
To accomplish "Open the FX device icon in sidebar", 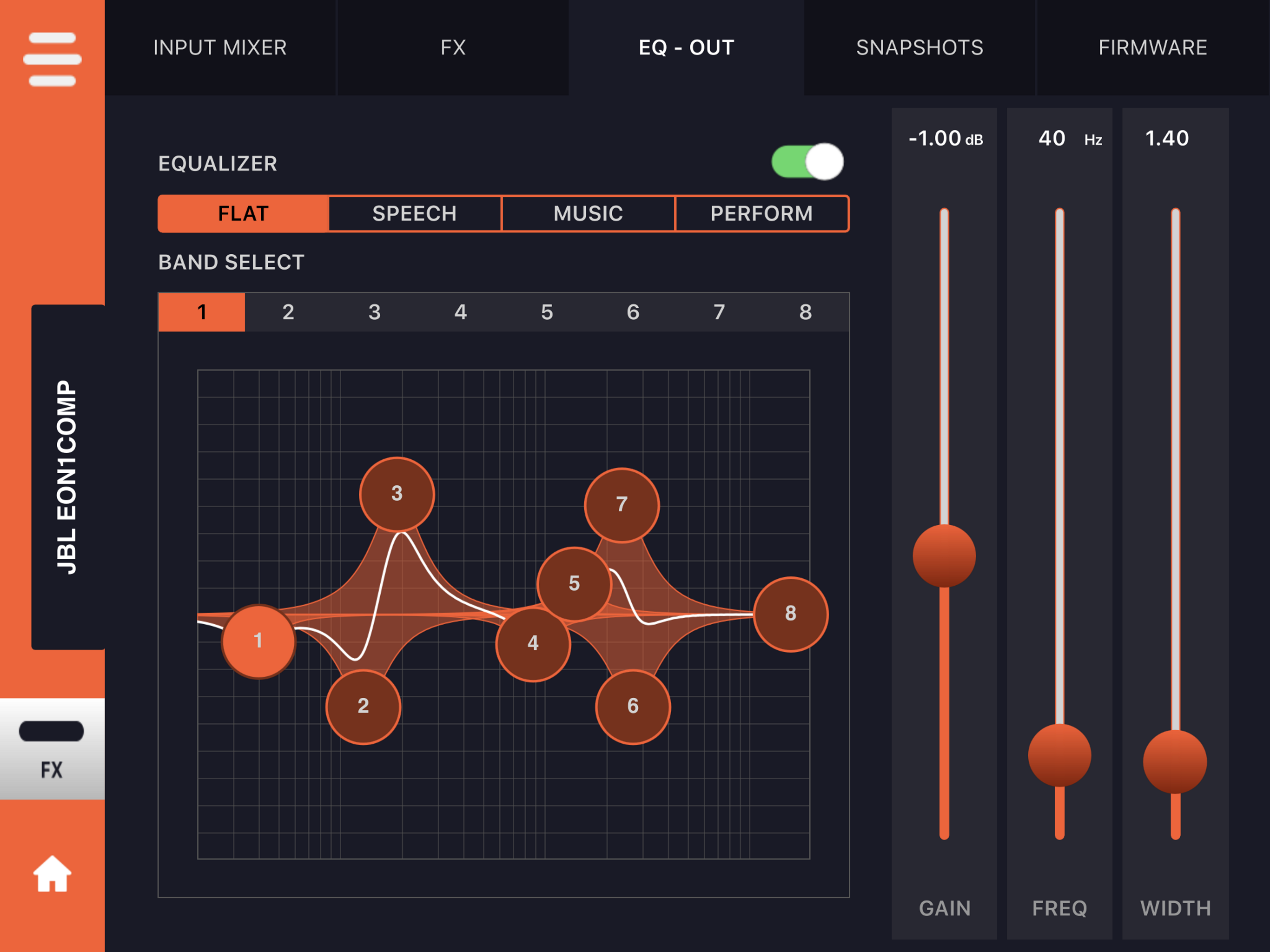I will point(52,748).
